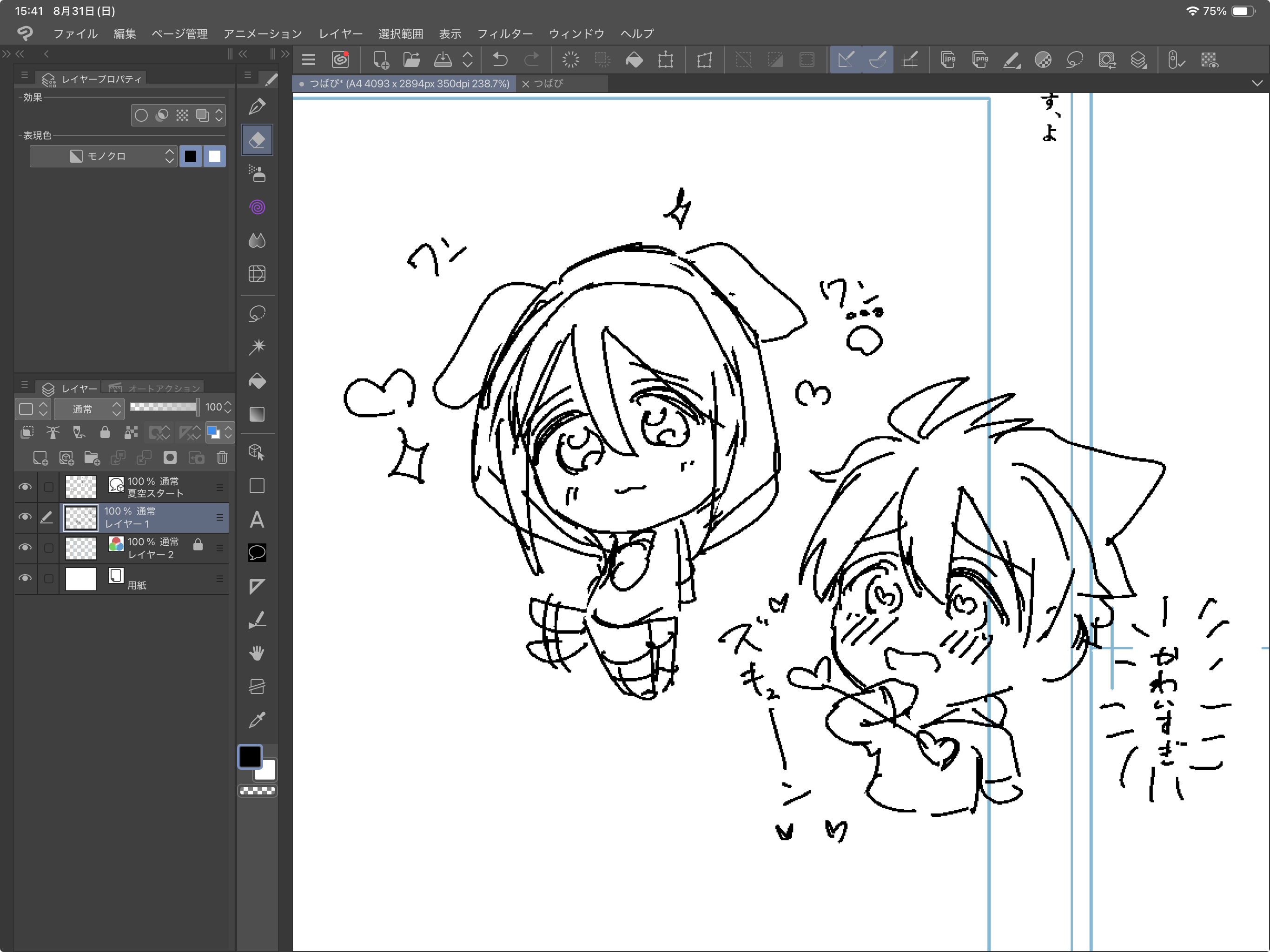The height and width of the screenshot is (952, 1270).
Task: Select the Balloon speech bubble tool
Action: coord(257,552)
